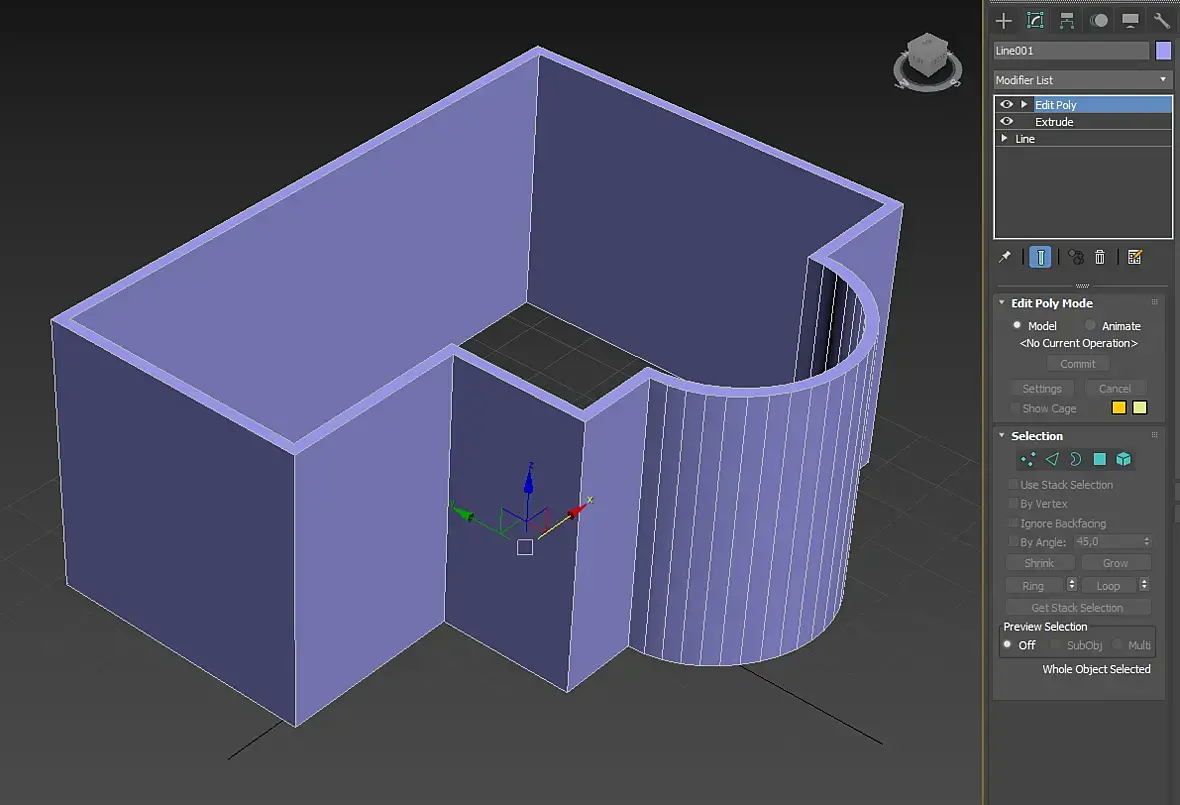The image size is (1180, 805).
Task: Click the By Angle spinner arrows
Action: (1147, 542)
